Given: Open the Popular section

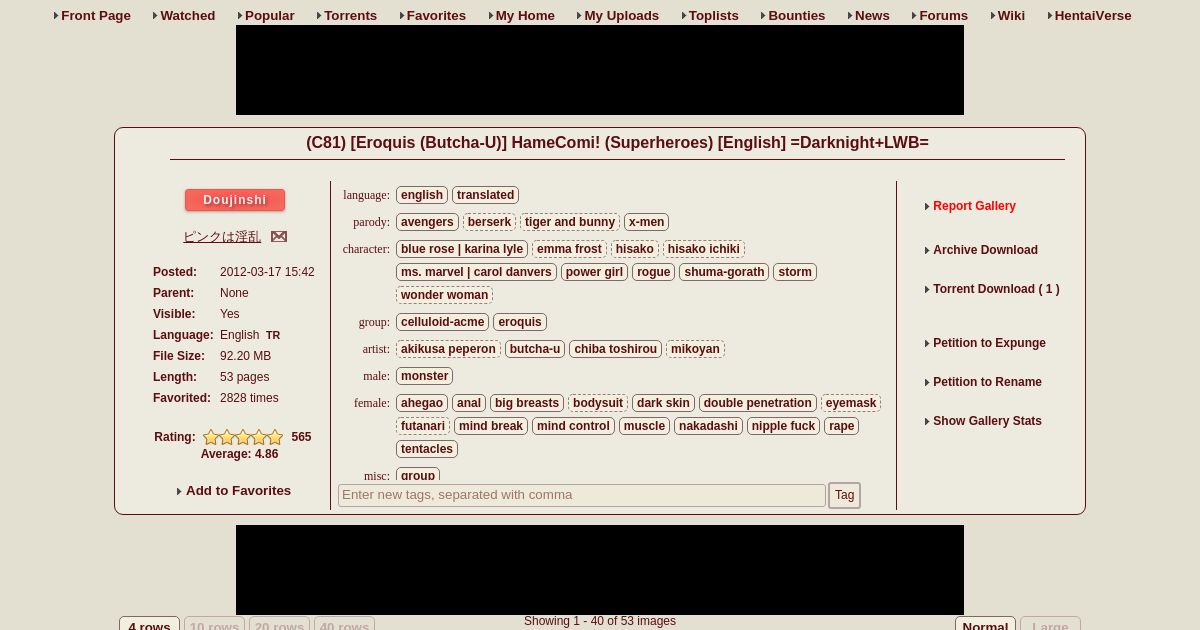Looking at the screenshot, I should pos(270,15).
